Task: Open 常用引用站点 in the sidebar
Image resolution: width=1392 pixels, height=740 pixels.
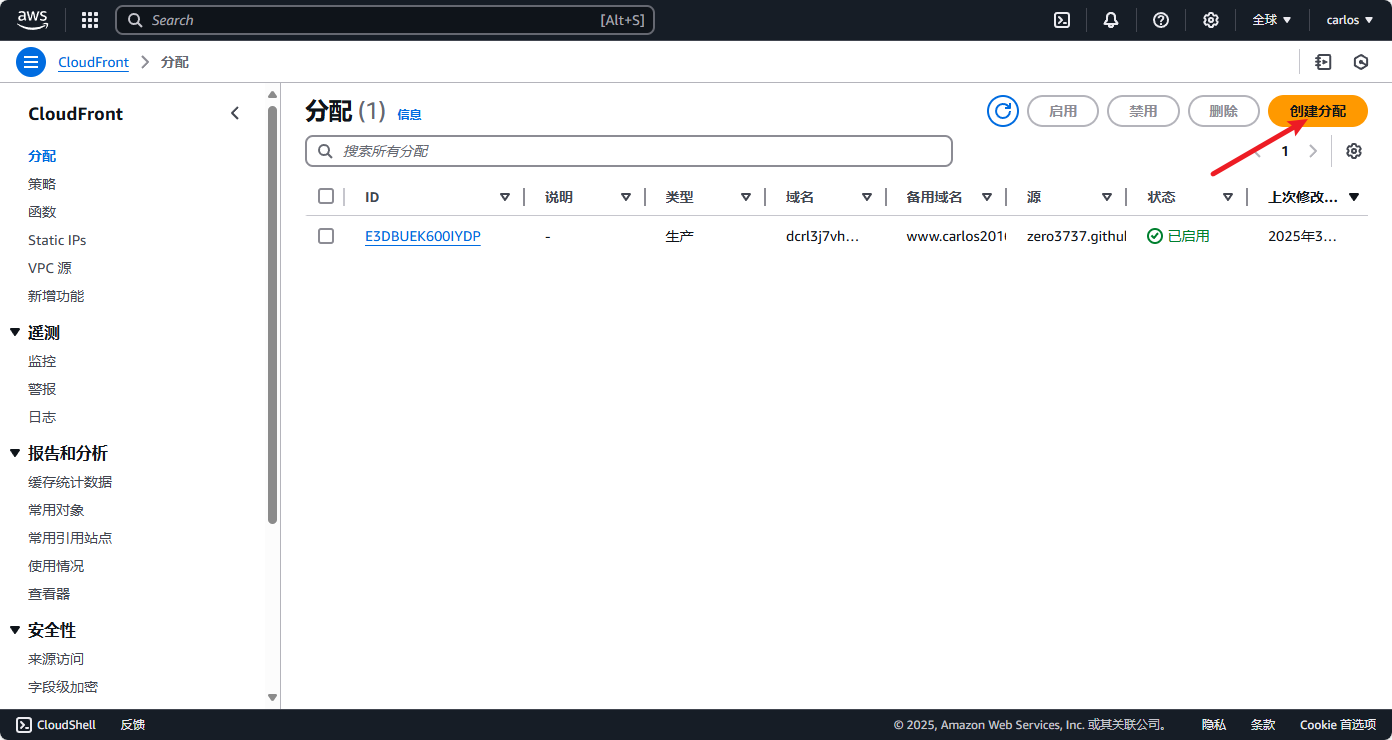Action: pyautogui.click(x=70, y=538)
